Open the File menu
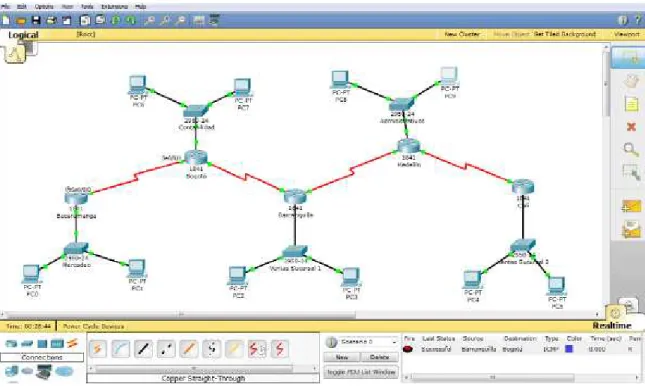 click(6, 7)
